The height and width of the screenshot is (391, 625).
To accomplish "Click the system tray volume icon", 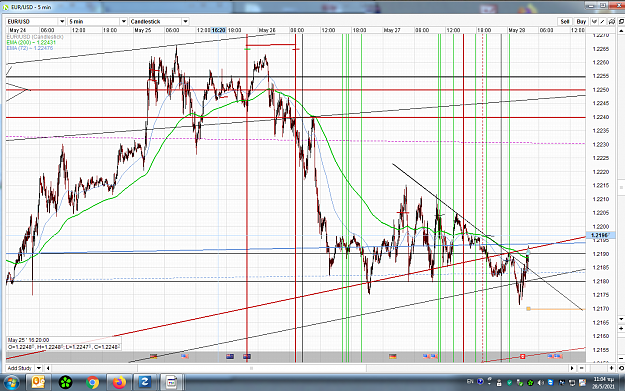I will (540, 383).
